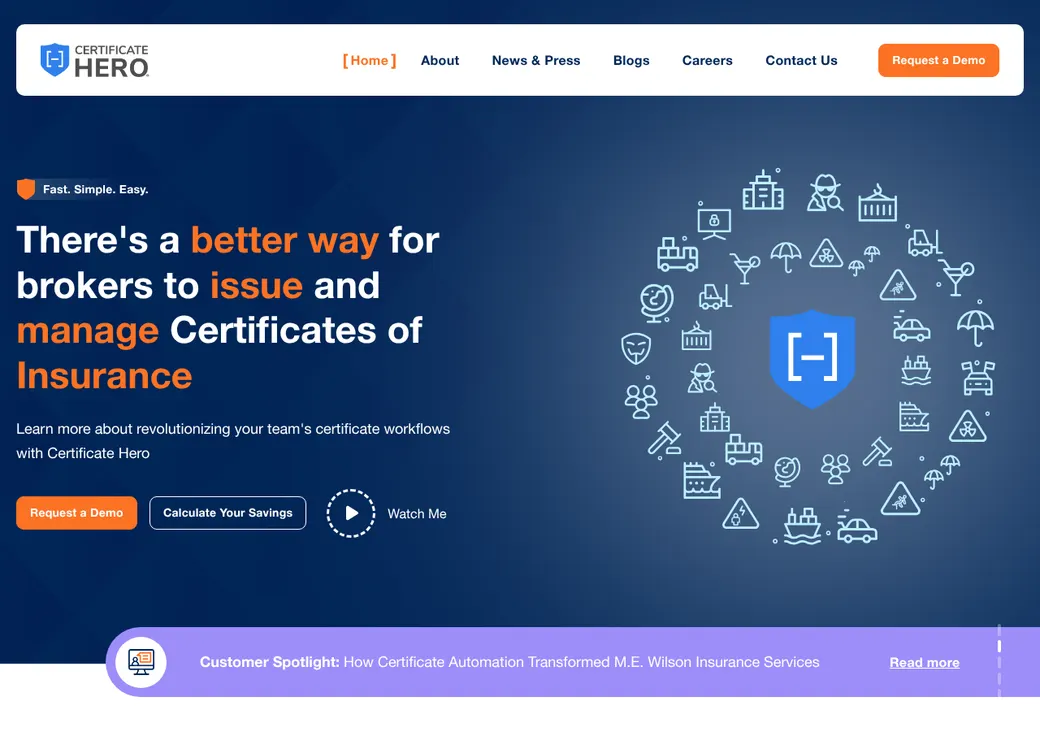This screenshot has height=731, width=1040.
Task: Click the Customer Spotlight headline text
Action: pos(509,662)
